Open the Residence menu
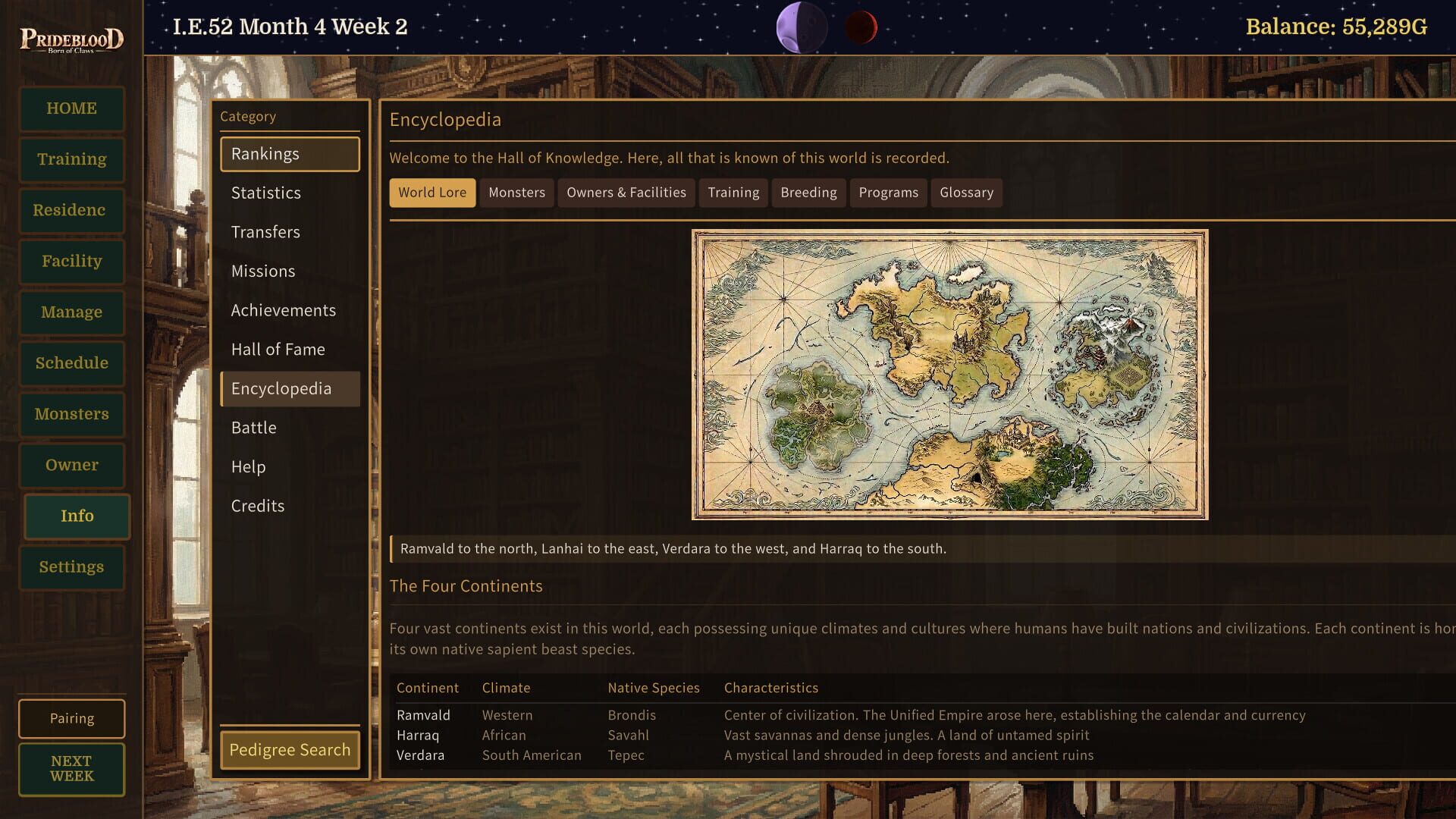 [71, 210]
